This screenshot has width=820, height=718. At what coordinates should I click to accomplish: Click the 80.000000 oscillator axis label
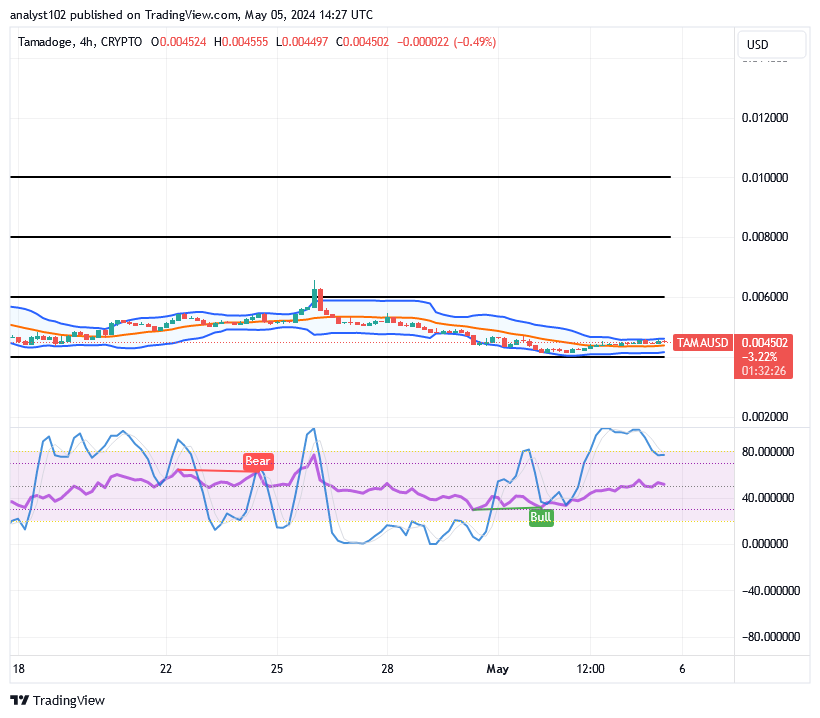[x=768, y=452]
